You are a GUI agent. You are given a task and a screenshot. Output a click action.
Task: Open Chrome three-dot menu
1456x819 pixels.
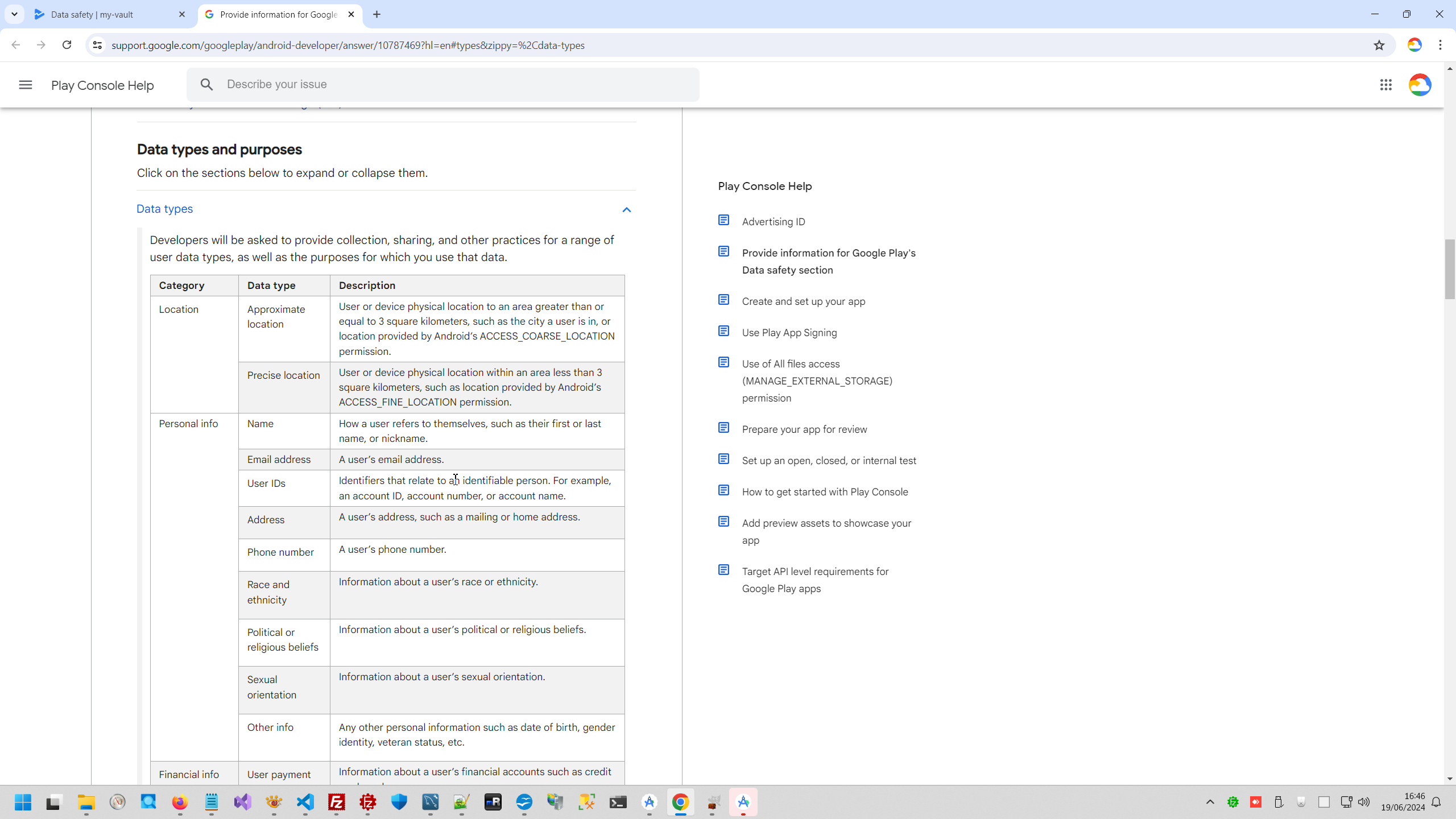[1440, 45]
